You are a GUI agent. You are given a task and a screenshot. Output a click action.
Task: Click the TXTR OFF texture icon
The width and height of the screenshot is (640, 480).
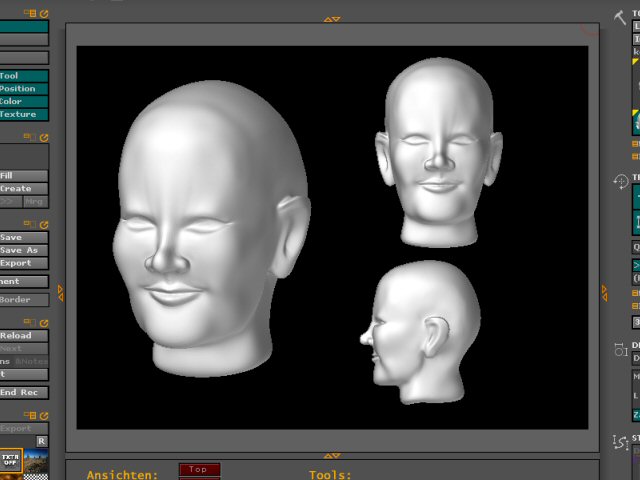[11, 461]
